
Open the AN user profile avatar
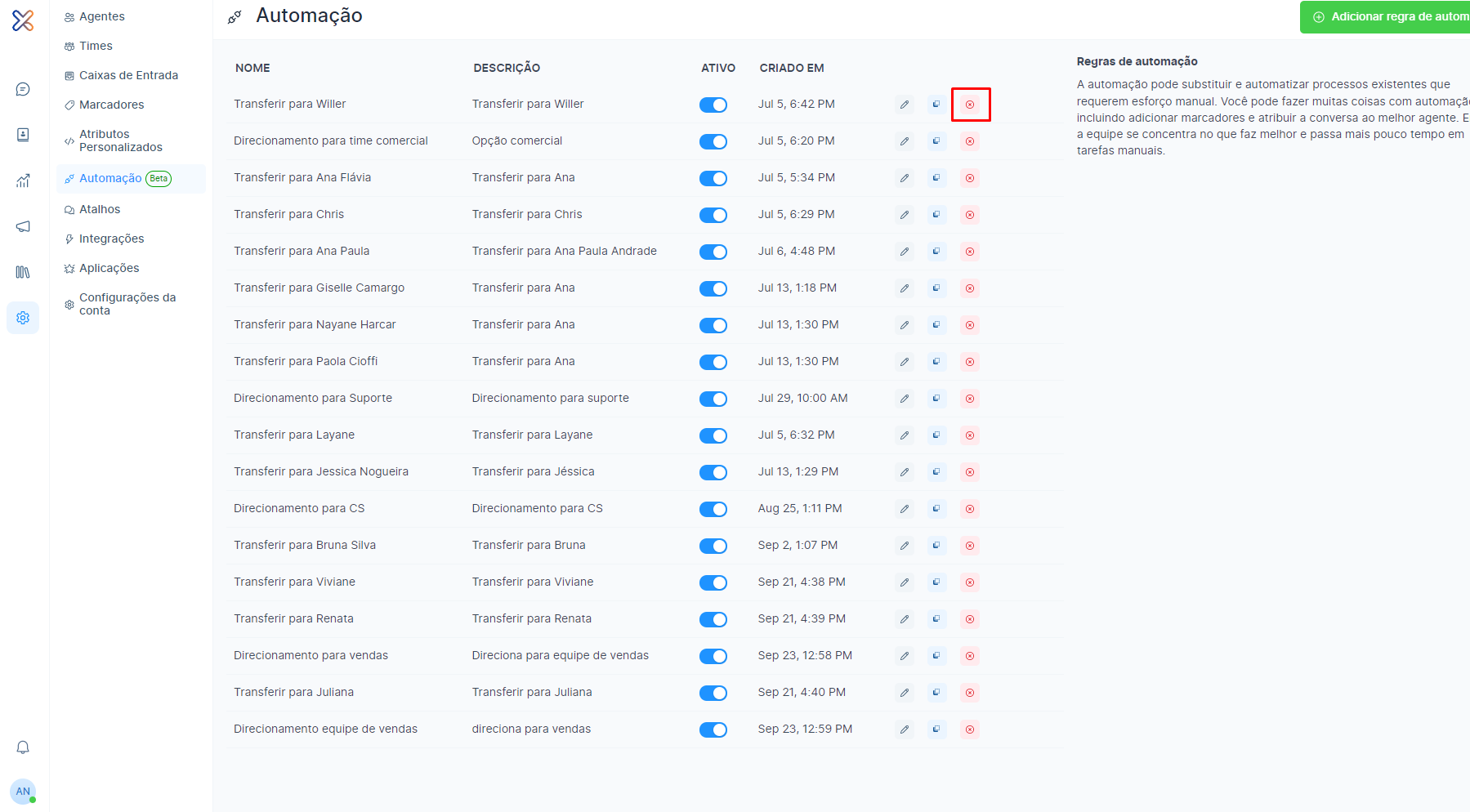(x=23, y=791)
